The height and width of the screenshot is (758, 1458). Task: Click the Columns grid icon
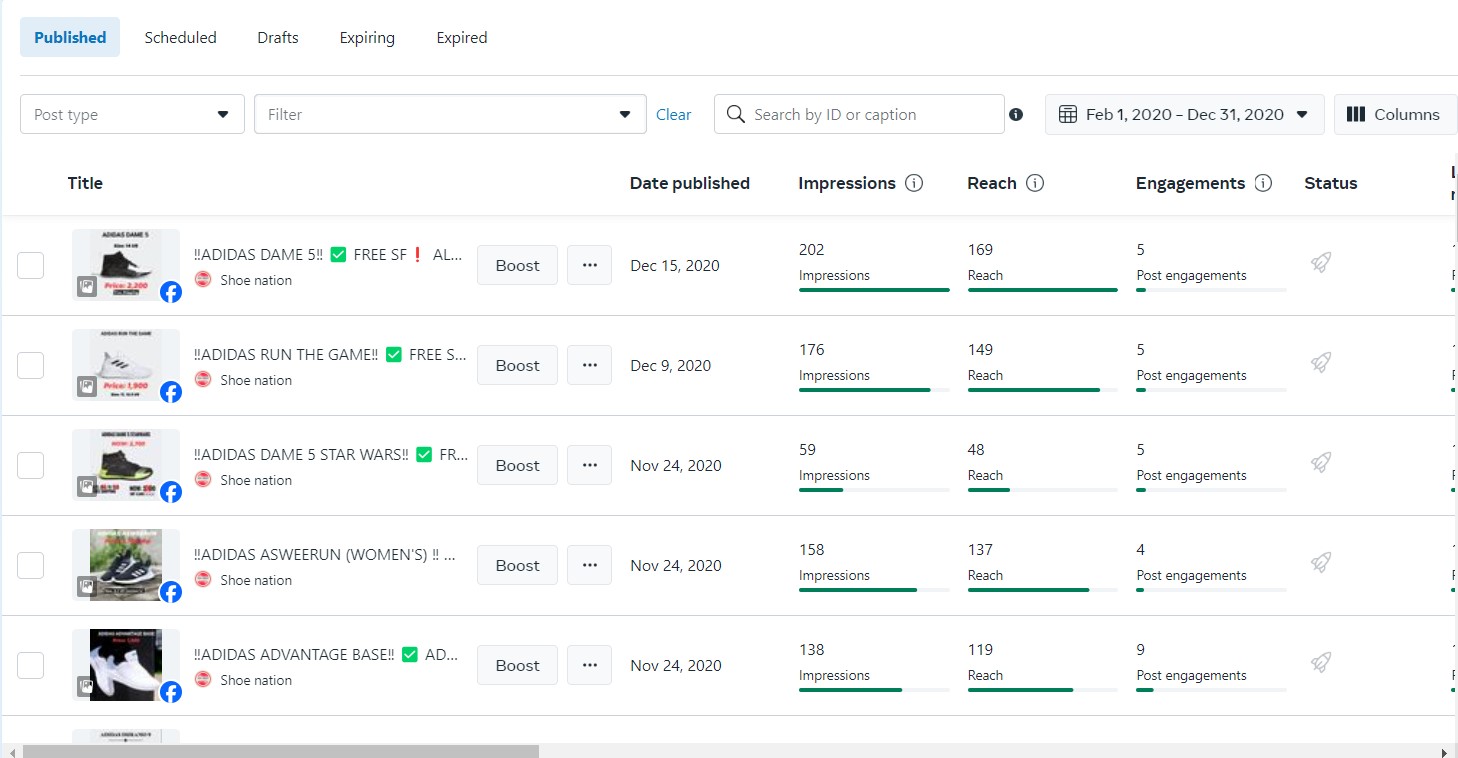click(1356, 114)
